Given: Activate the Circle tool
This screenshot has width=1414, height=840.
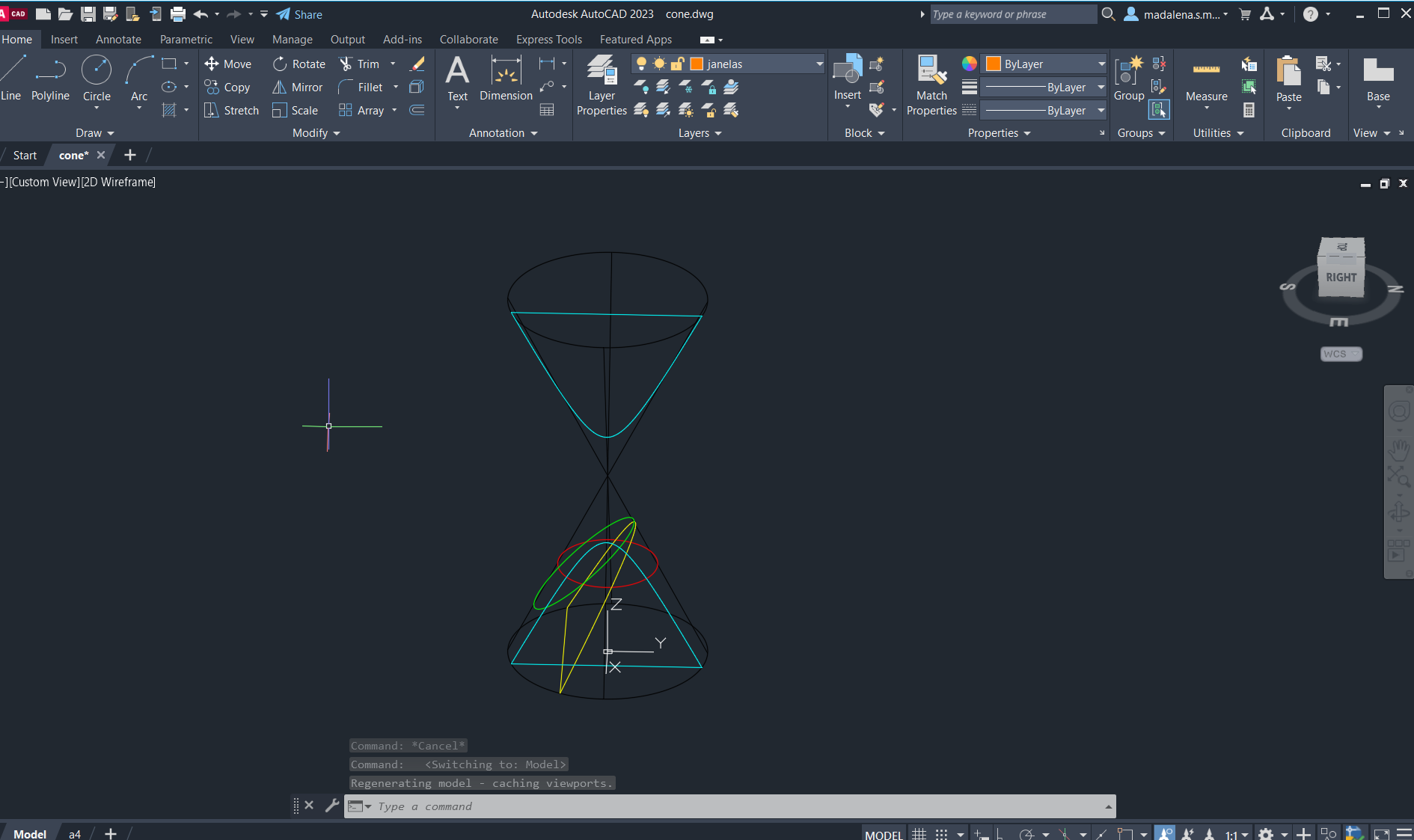Looking at the screenshot, I should point(97,79).
